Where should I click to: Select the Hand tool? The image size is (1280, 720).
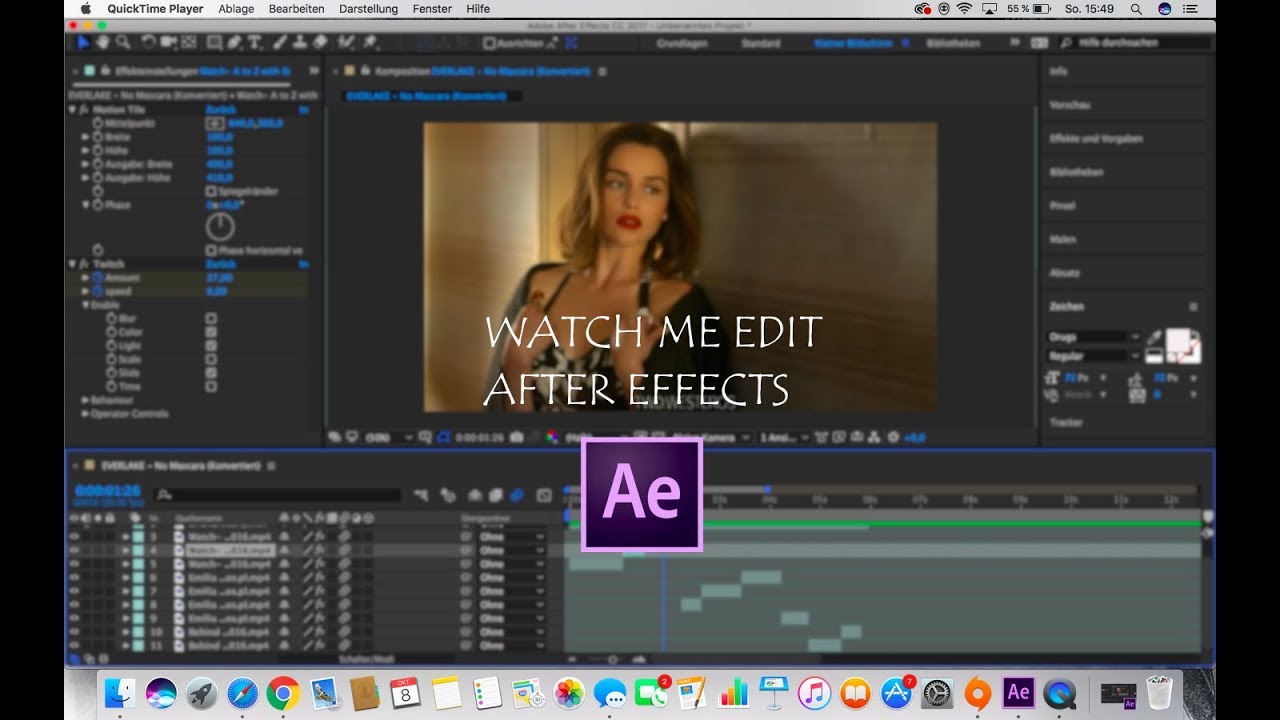point(103,43)
